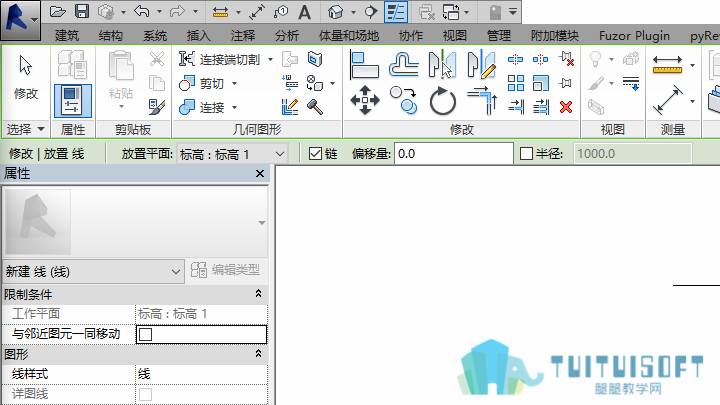Open the 体量和场地 ribbon tab
Viewport: 720px width, 405px height.
tap(349, 35)
